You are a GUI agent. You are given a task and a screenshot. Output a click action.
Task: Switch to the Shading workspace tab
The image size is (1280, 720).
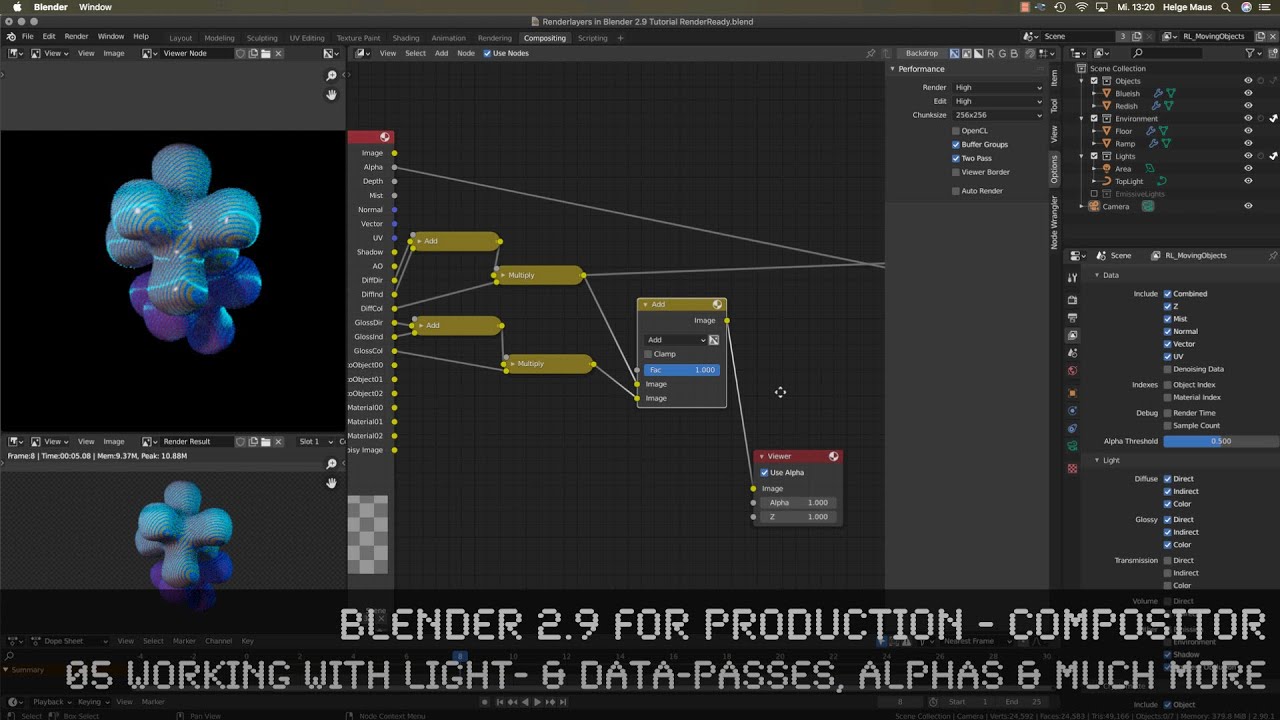click(406, 38)
